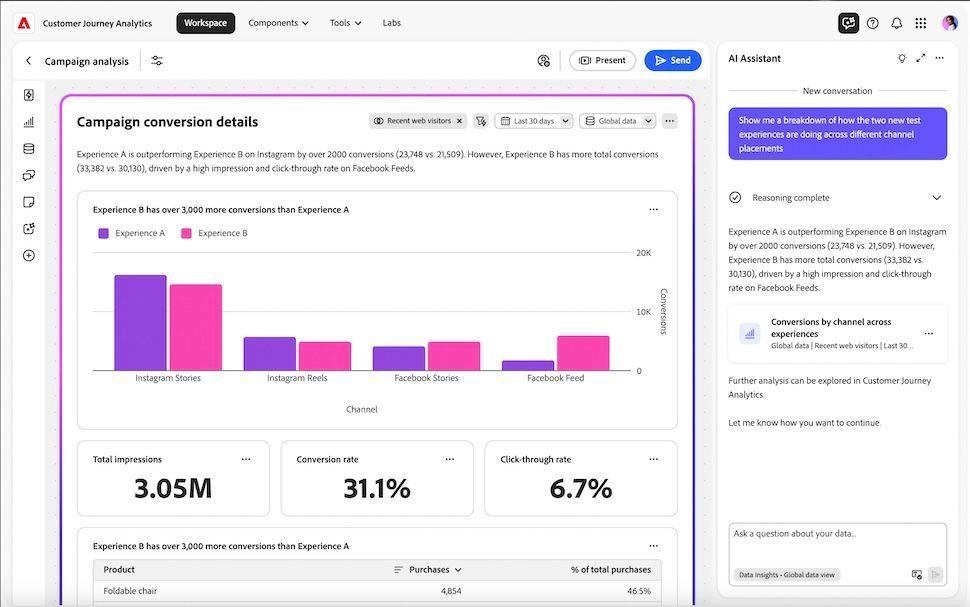
Task: Expand AI Assistant with the diagonal arrows icon
Action: pyautogui.click(x=920, y=58)
